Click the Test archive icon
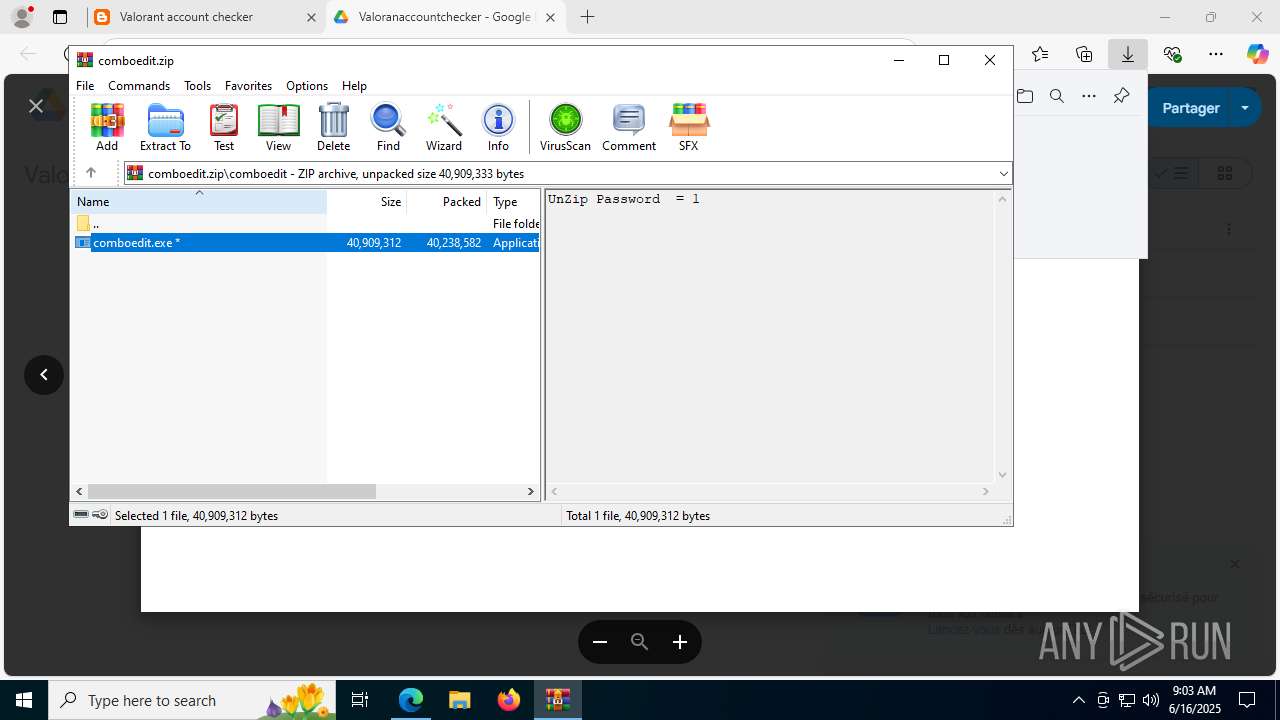Viewport: 1280px width, 720px height. pyautogui.click(x=224, y=127)
